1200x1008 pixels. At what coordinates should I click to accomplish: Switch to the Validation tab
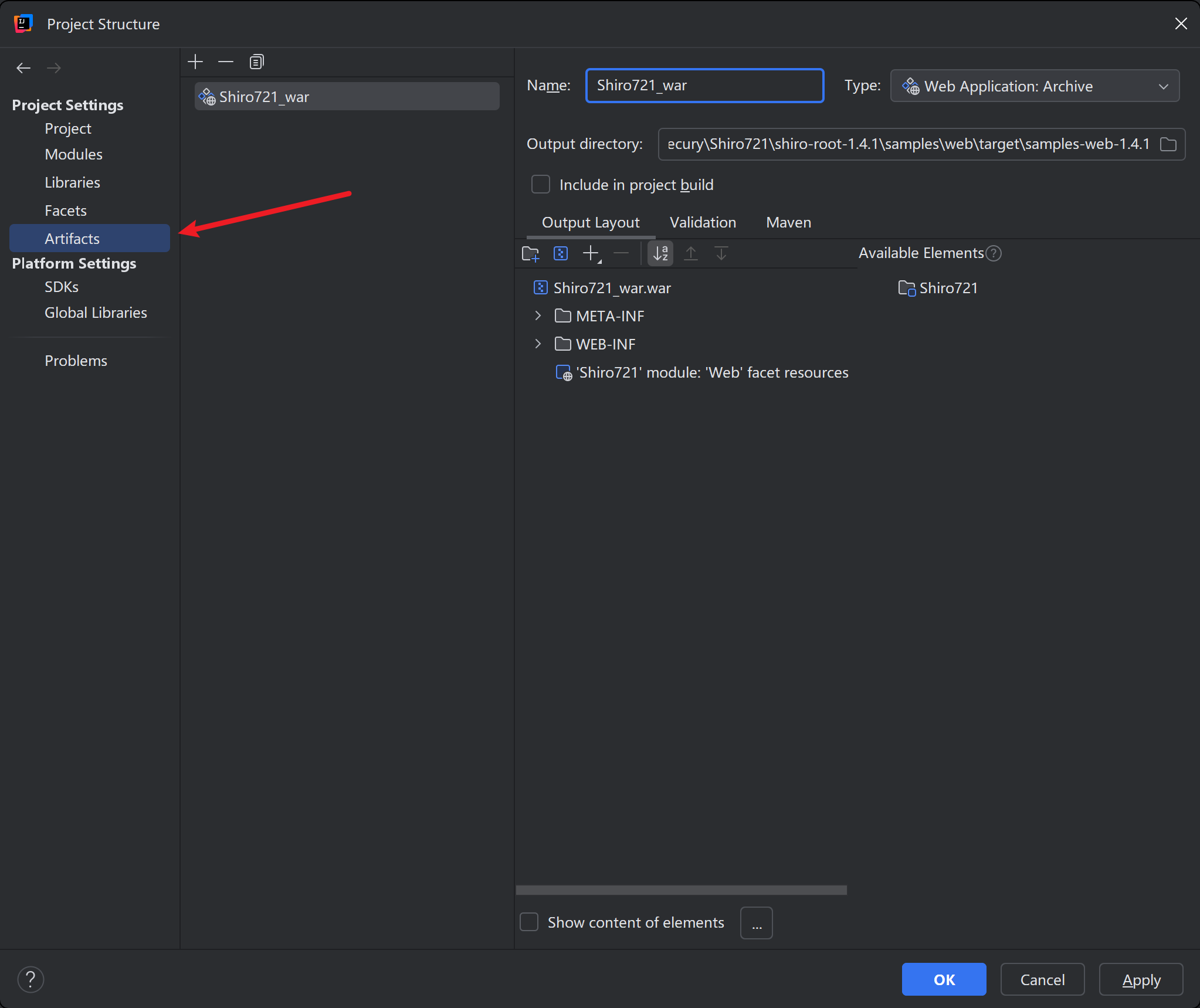click(703, 223)
